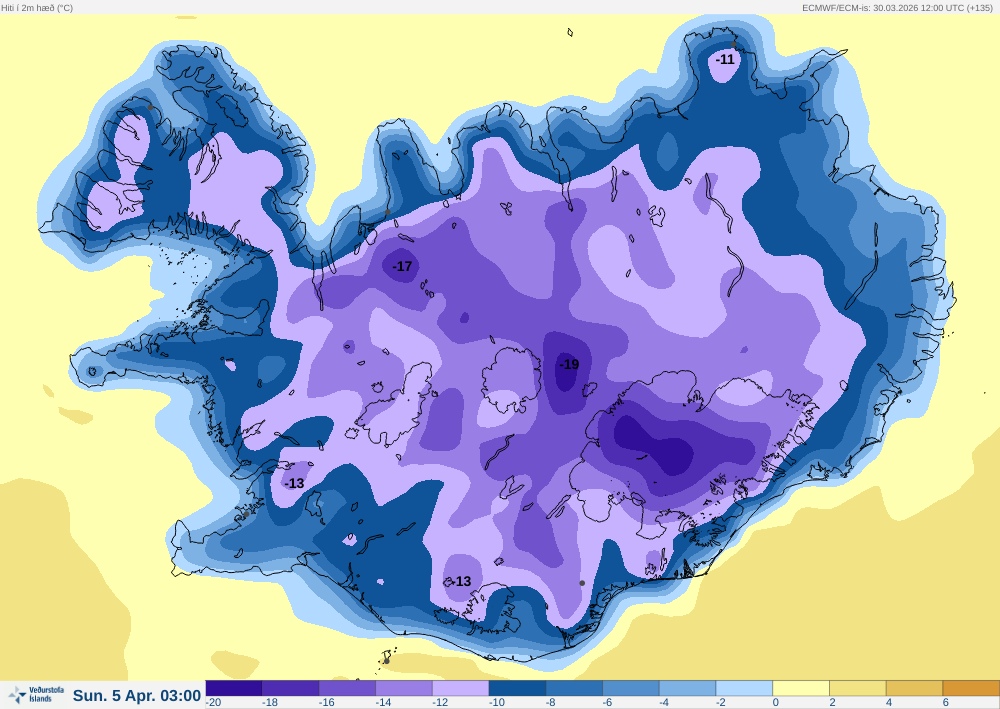Click the -13 label near the southwest peninsula
Image resolution: width=1000 pixels, height=709 pixels.
(294, 483)
